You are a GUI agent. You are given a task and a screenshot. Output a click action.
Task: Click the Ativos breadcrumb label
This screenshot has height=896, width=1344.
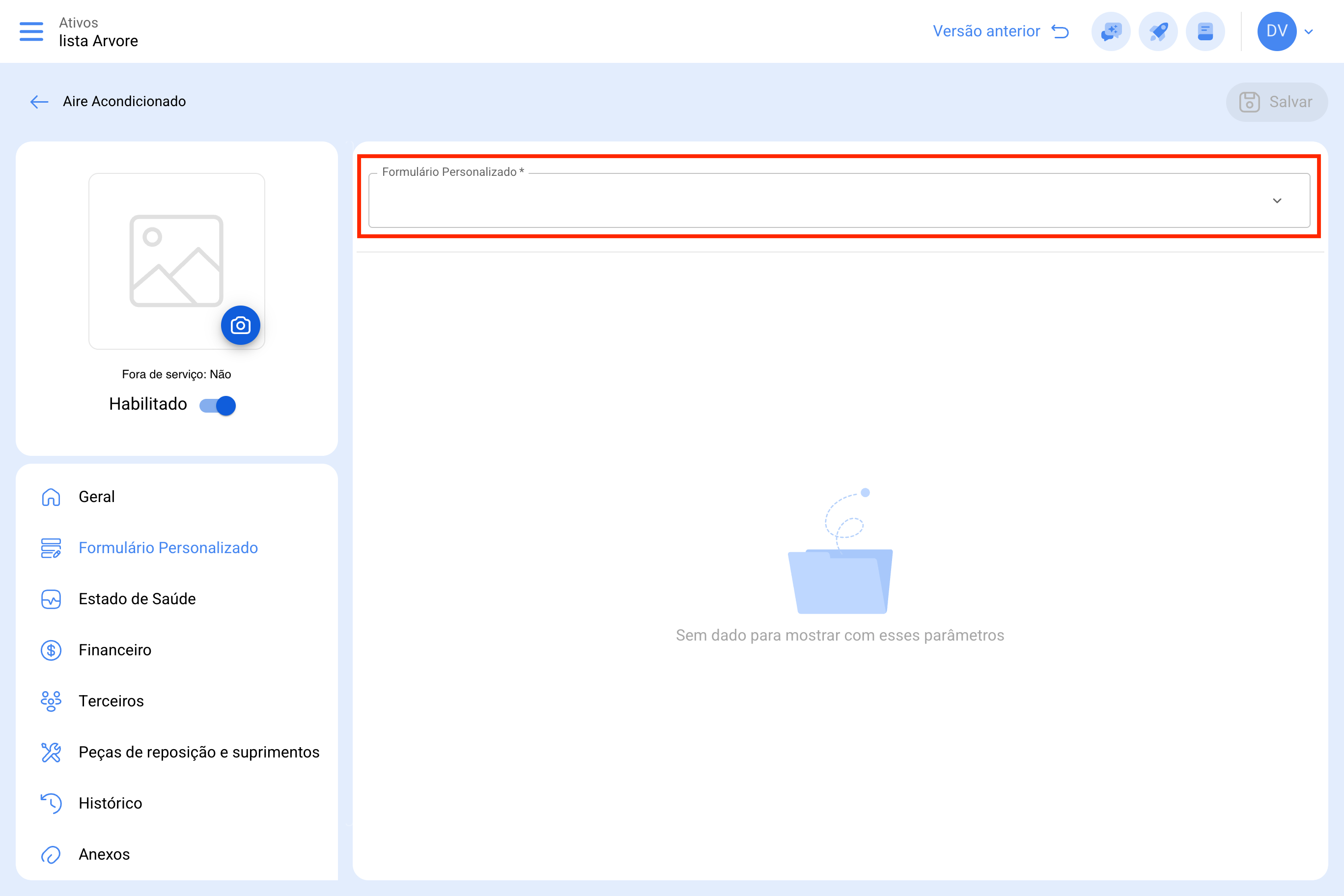coord(78,23)
